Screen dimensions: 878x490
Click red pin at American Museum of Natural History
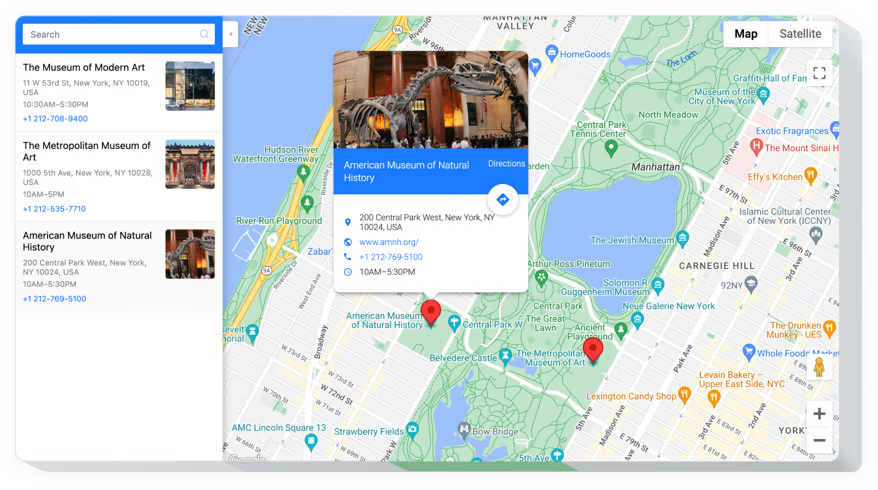tap(431, 312)
